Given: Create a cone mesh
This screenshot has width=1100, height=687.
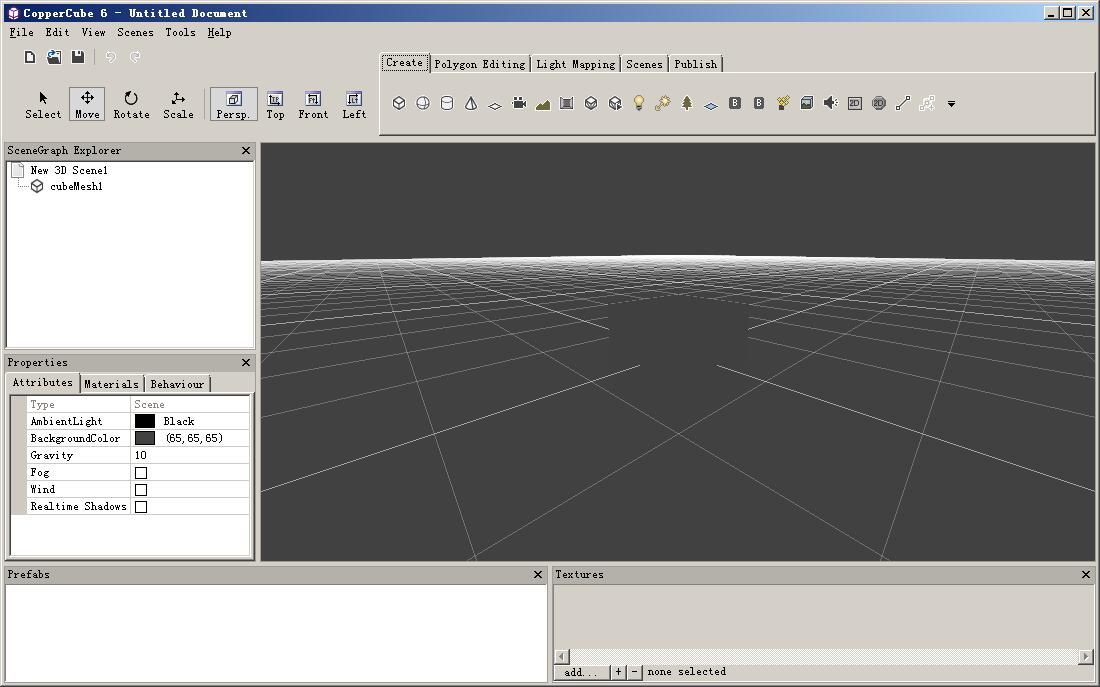Looking at the screenshot, I should 471,103.
